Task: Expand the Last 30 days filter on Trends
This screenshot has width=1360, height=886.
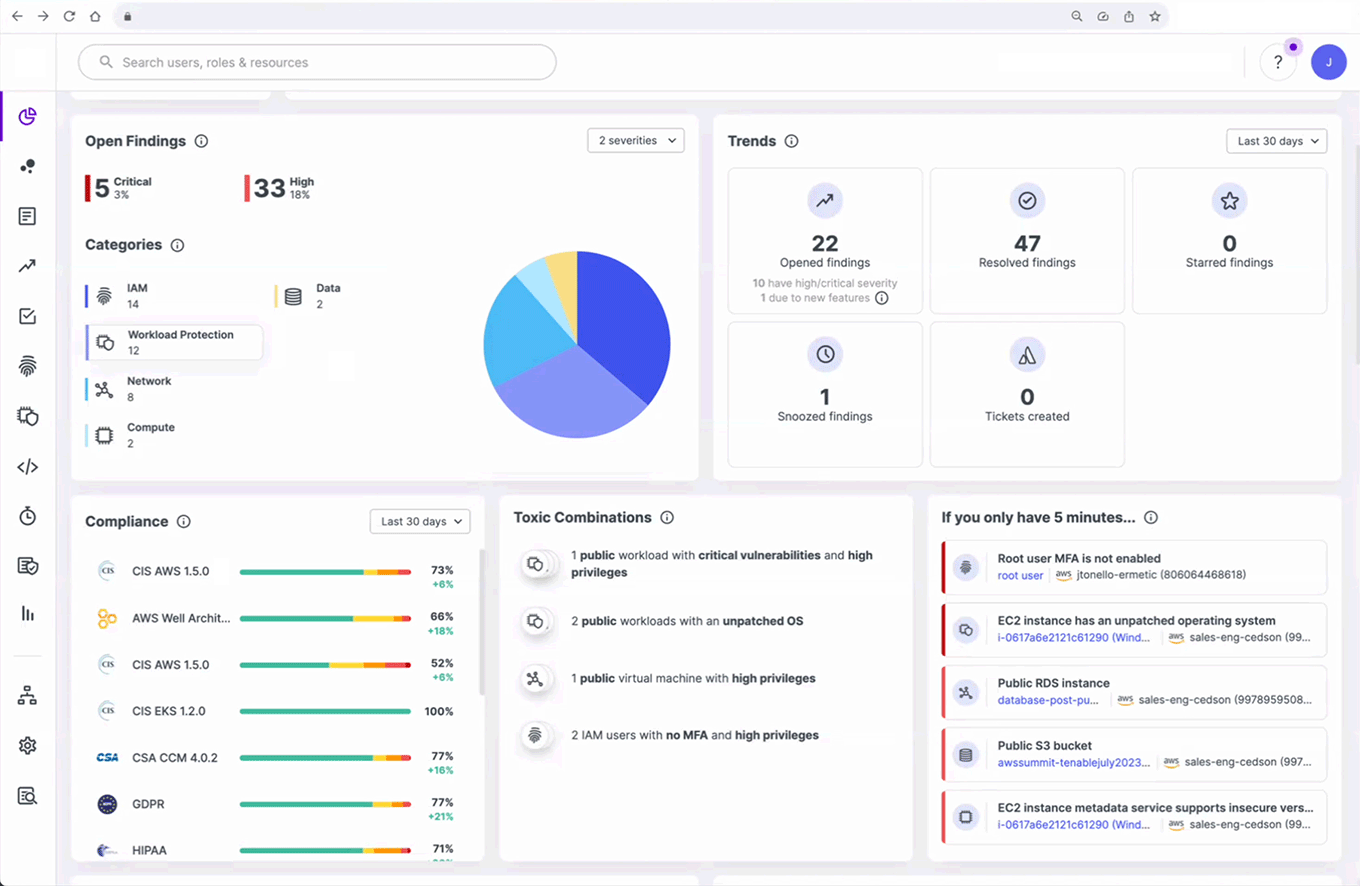Action: click(x=1276, y=140)
